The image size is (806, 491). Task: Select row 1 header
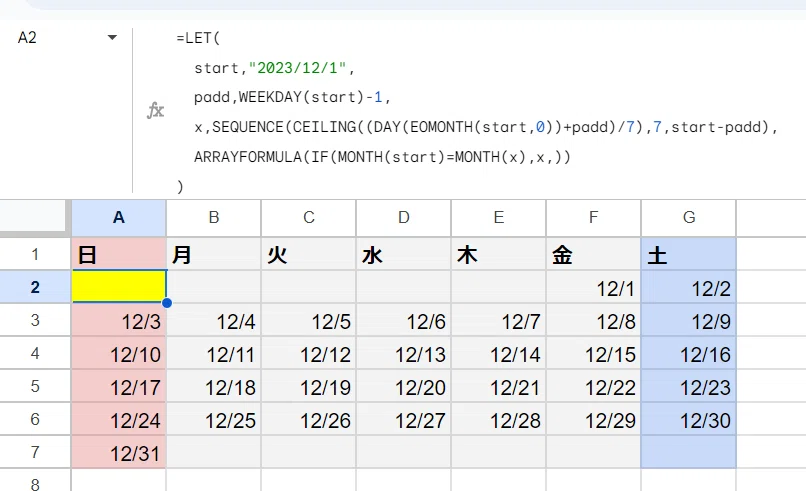pyautogui.click(x=35, y=254)
